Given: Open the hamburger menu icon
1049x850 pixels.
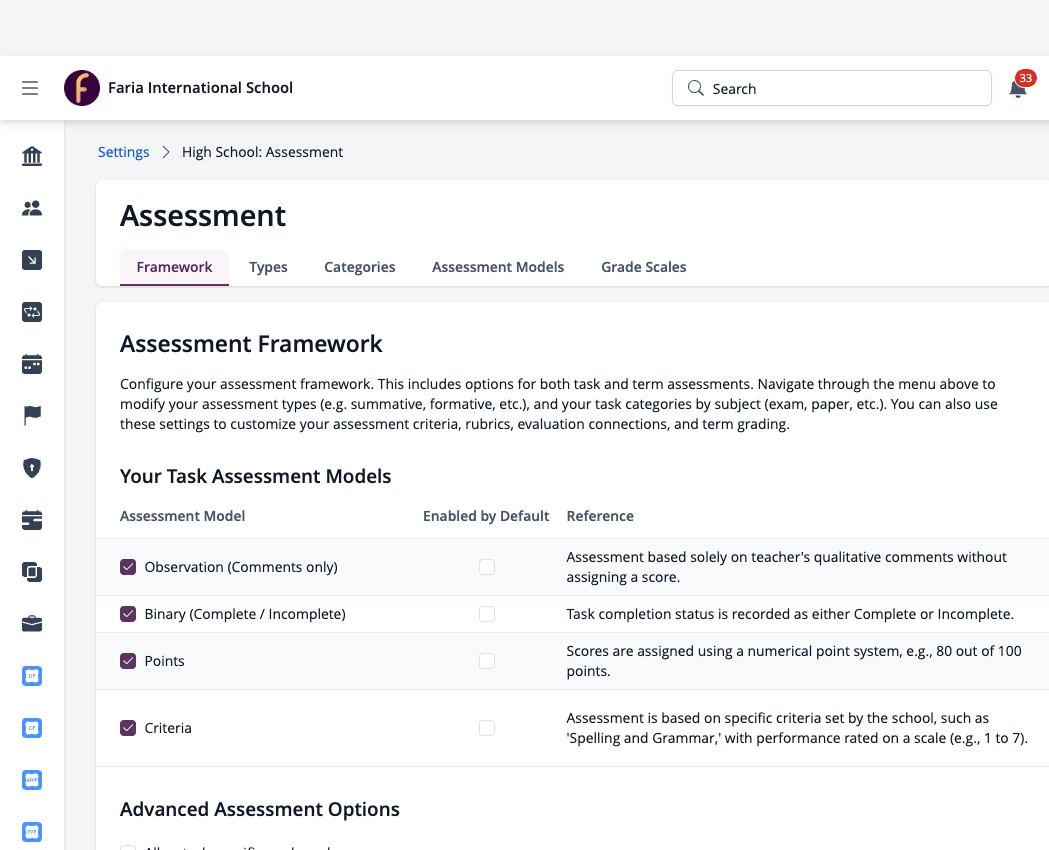Looking at the screenshot, I should [30, 88].
